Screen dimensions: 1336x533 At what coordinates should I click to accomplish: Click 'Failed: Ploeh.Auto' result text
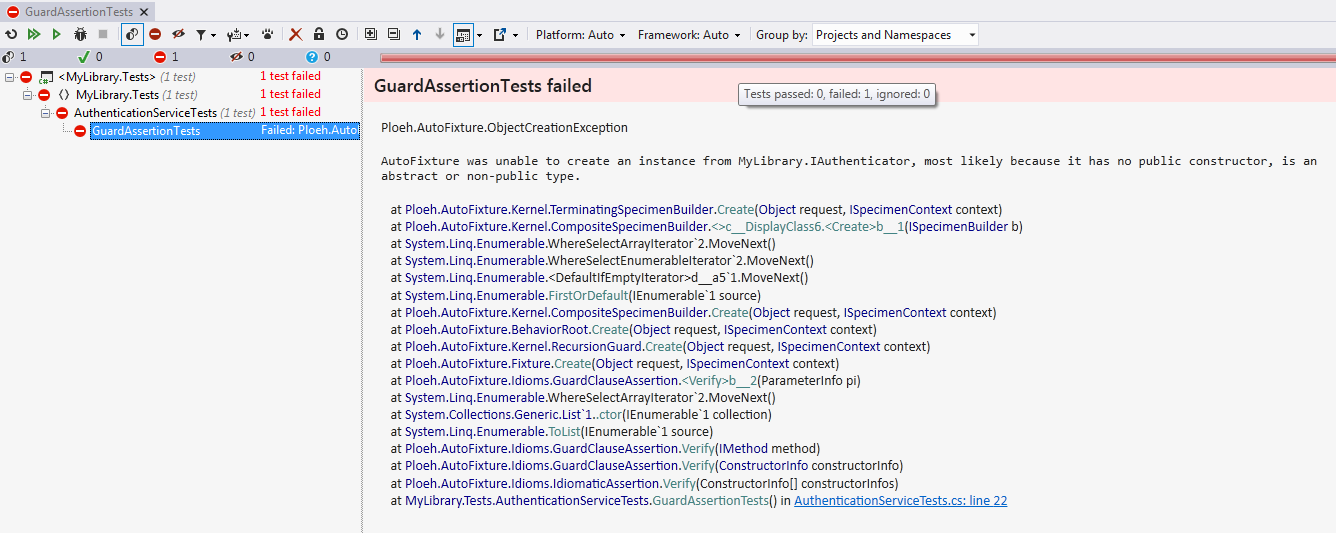coord(310,130)
